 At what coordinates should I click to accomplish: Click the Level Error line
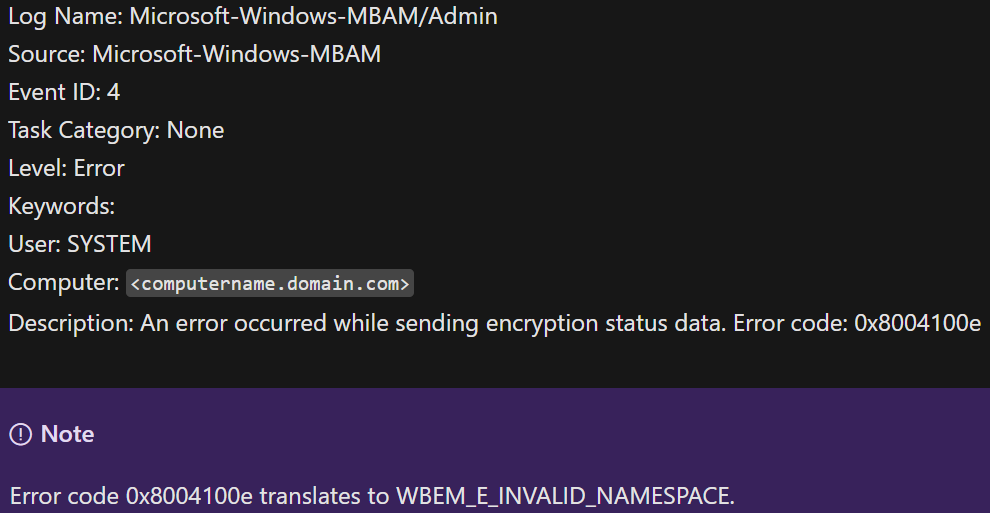point(66,168)
